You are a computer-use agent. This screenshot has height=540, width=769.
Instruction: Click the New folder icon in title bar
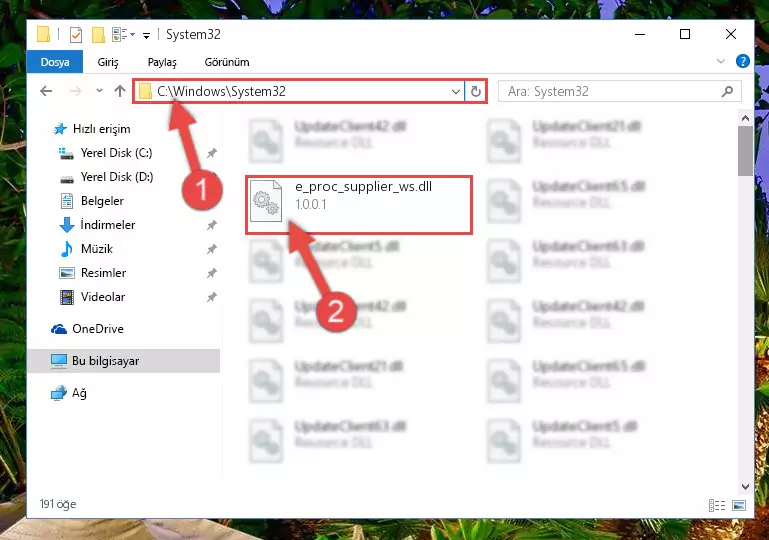pos(98,35)
